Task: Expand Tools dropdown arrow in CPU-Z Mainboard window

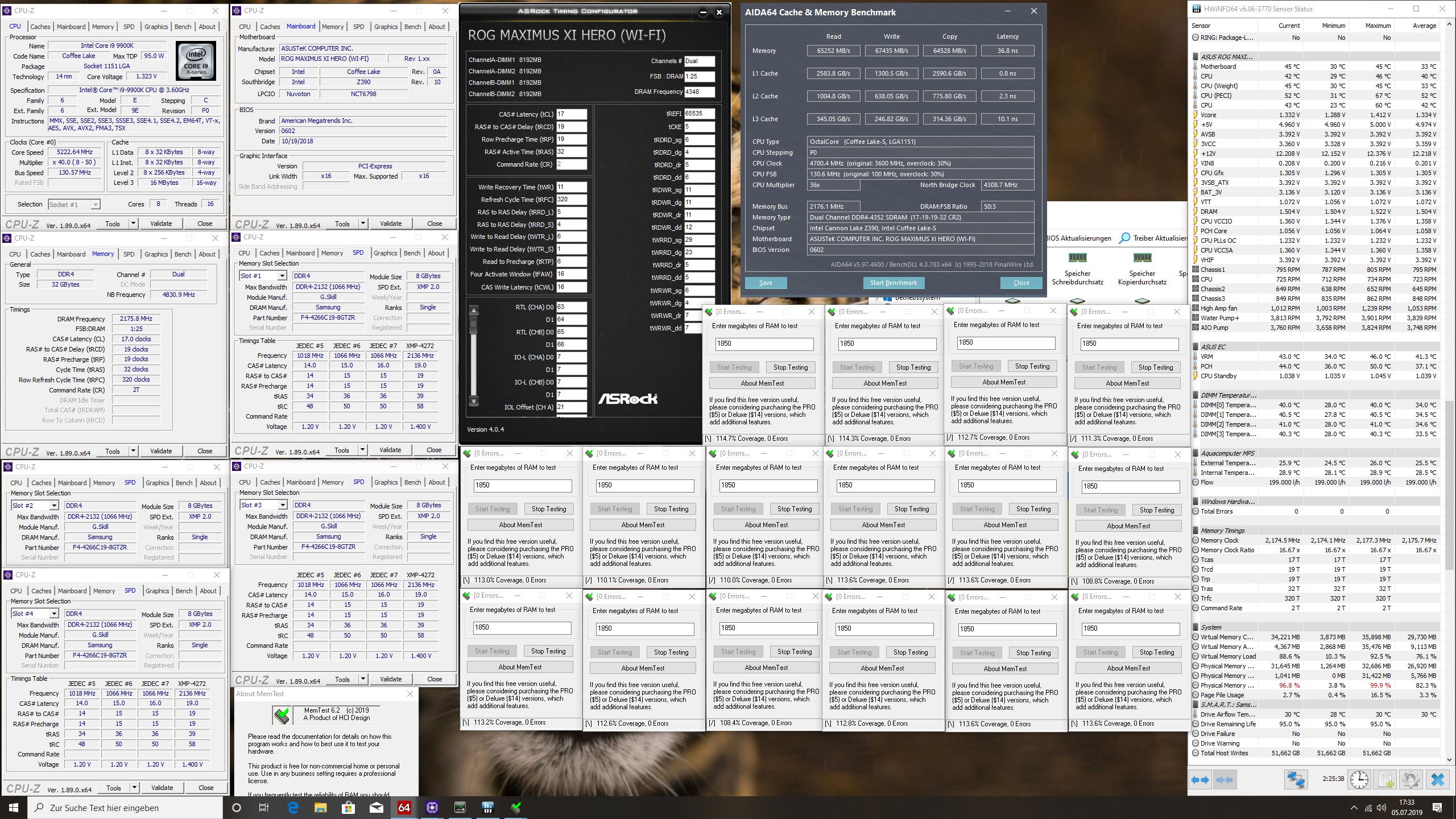Action: point(363,224)
